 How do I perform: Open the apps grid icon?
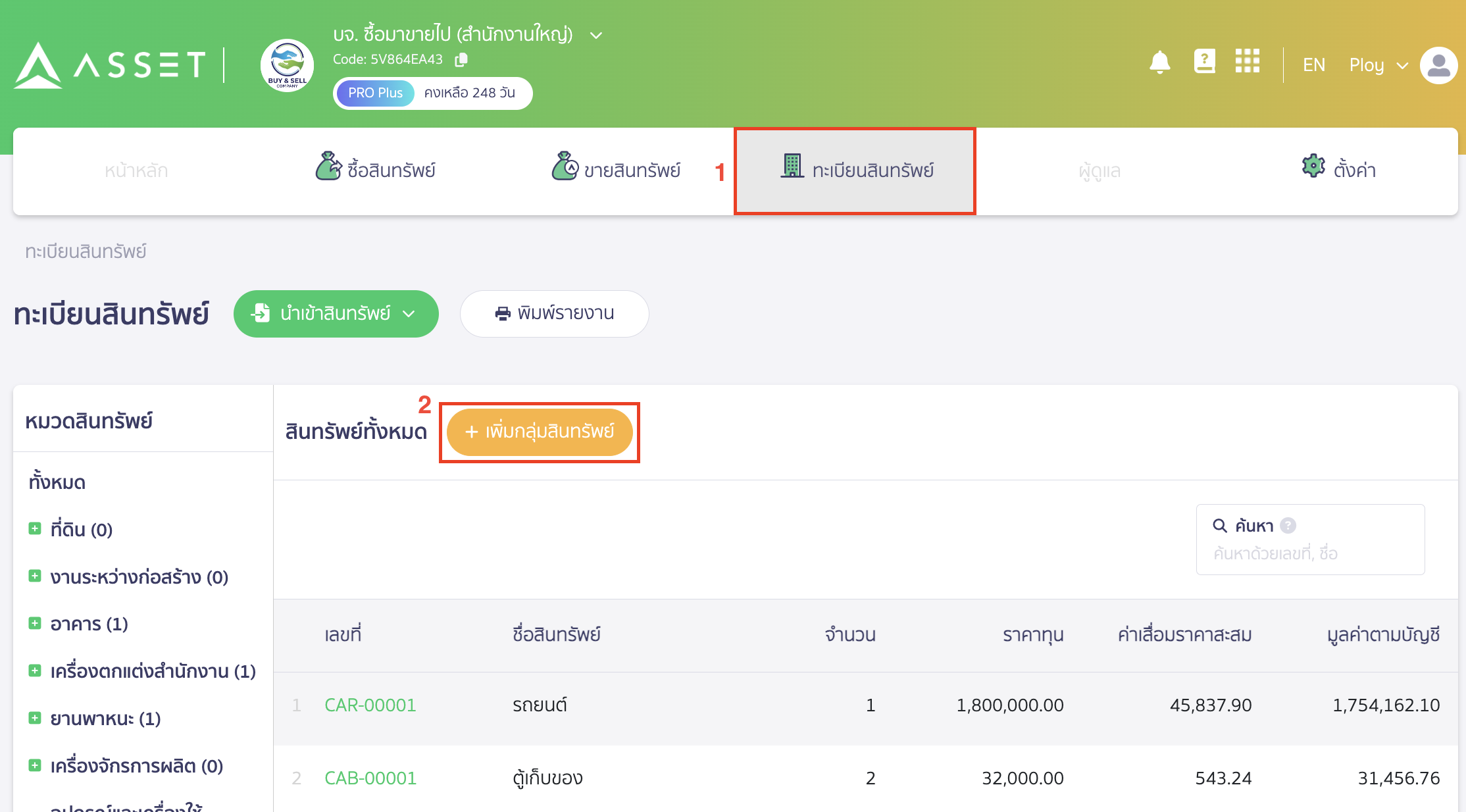1247,62
